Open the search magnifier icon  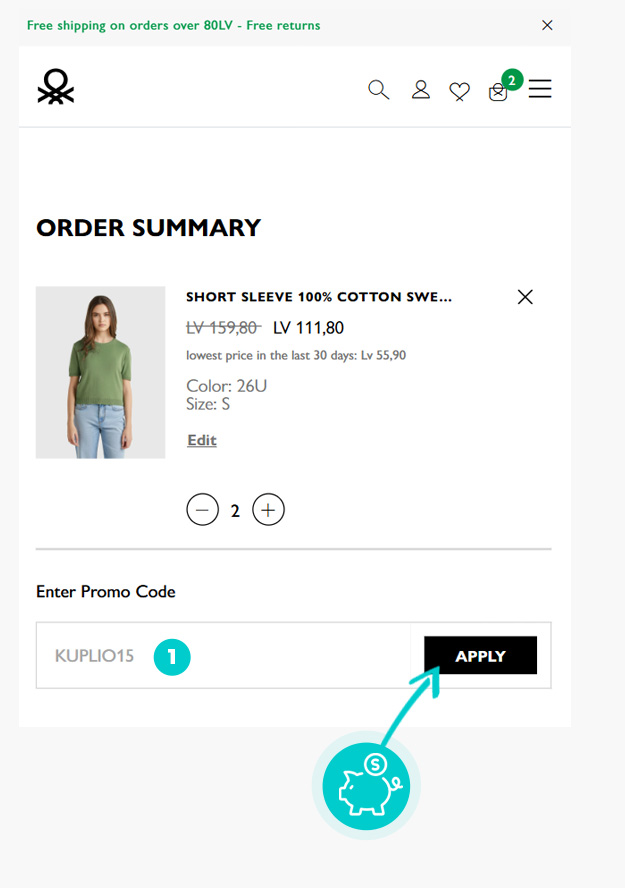[378, 89]
